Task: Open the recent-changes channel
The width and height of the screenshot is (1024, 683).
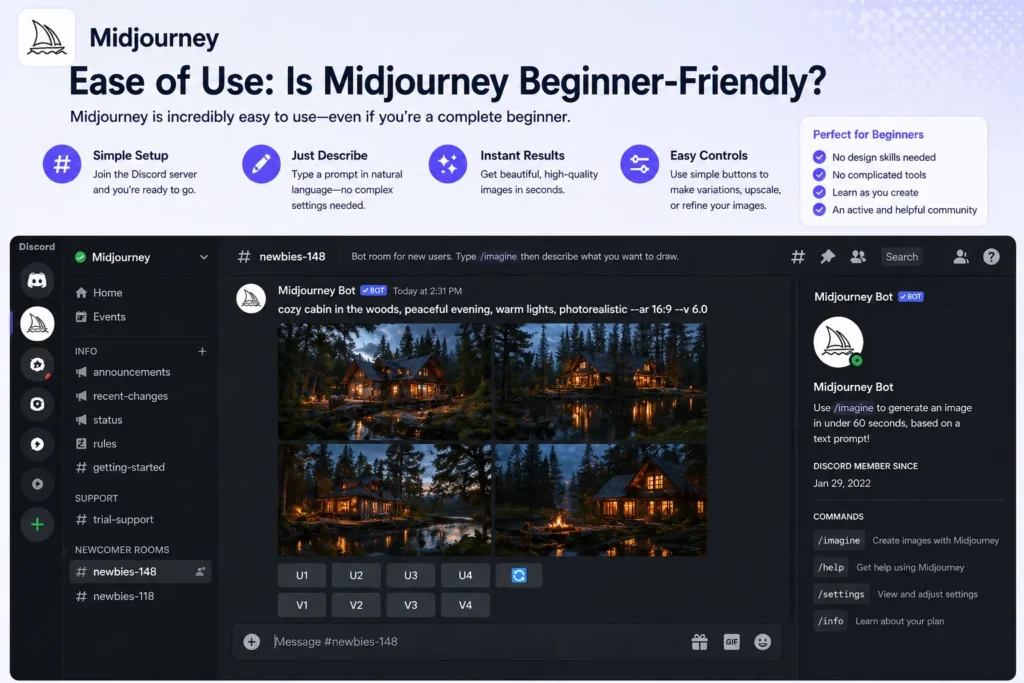Action: 140,396
